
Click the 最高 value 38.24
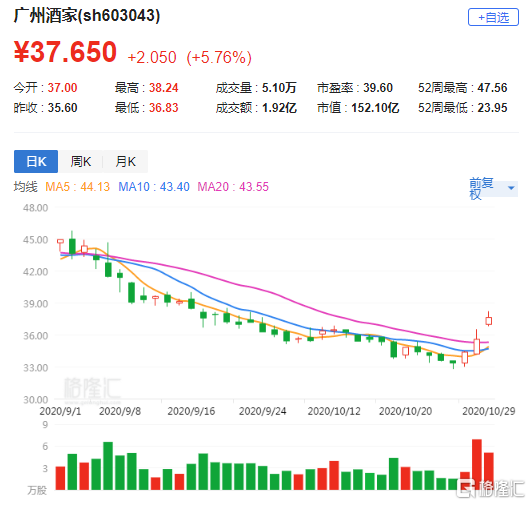pos(164,88)
